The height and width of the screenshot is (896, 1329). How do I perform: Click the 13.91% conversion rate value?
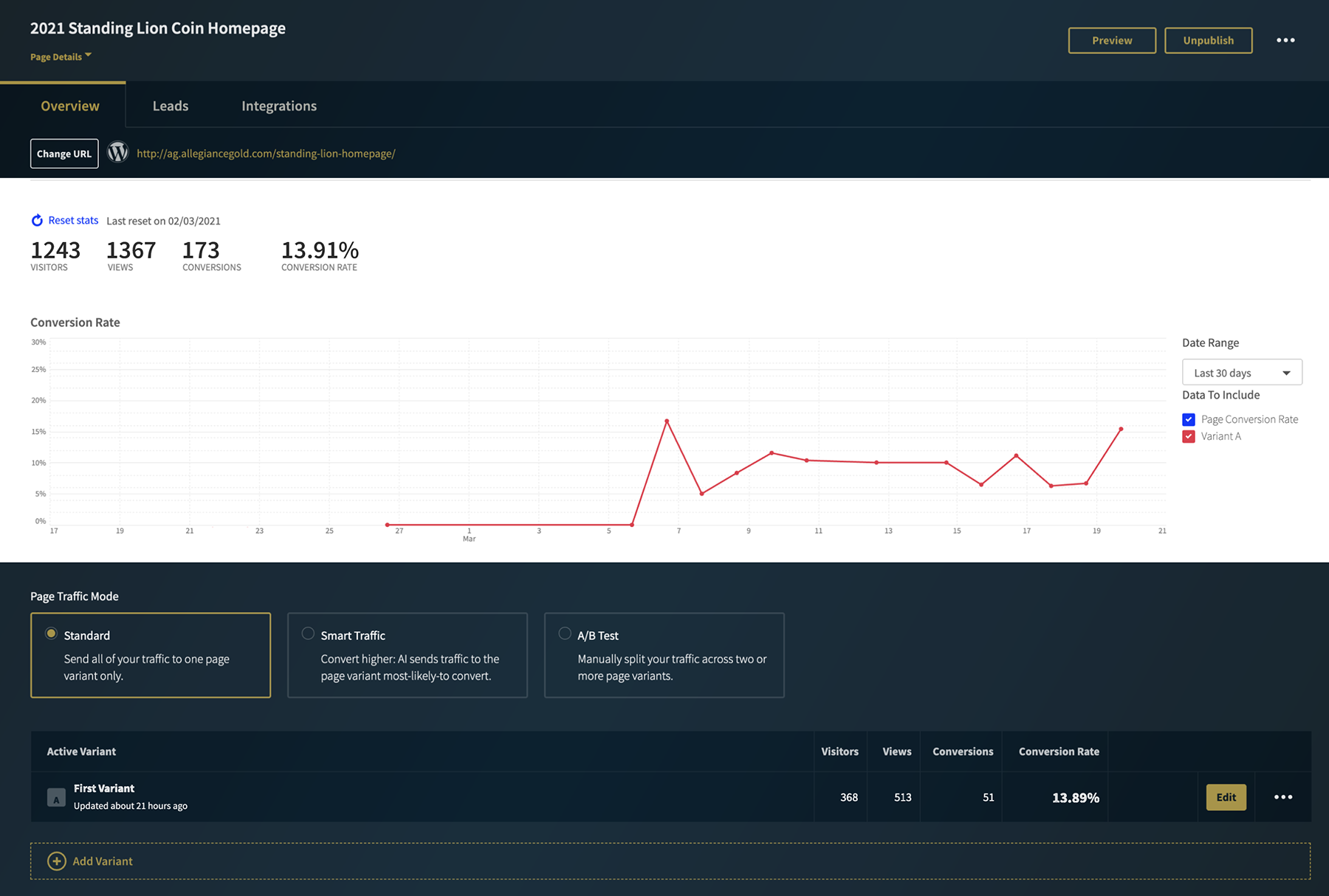(x=320, y=250)
